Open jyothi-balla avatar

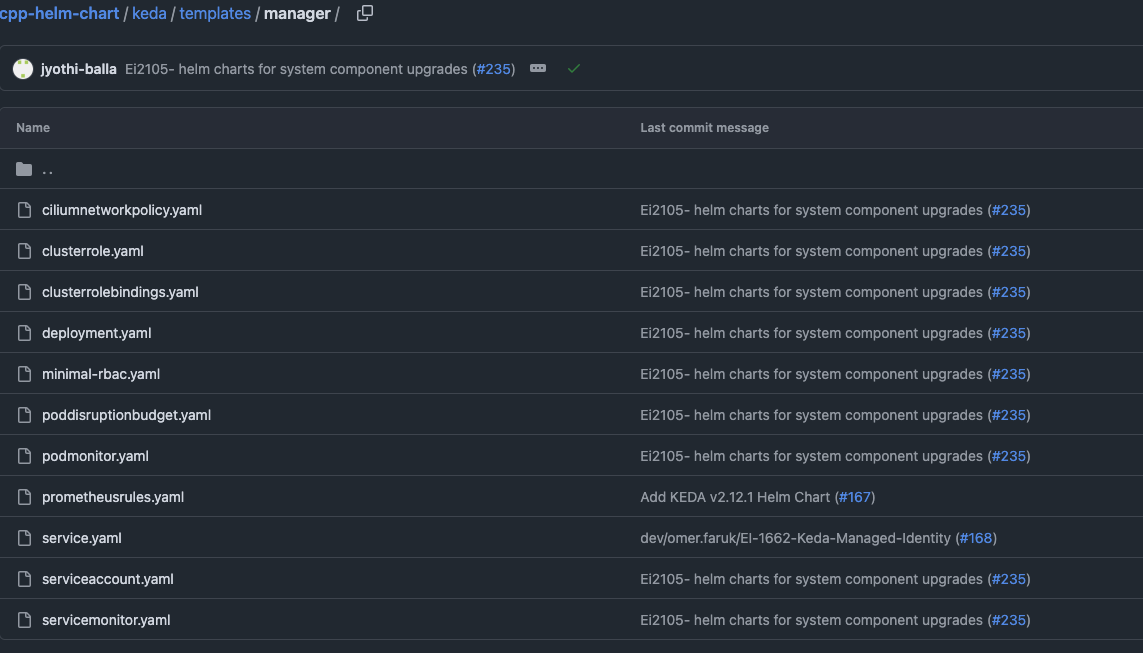click(23, 69)
